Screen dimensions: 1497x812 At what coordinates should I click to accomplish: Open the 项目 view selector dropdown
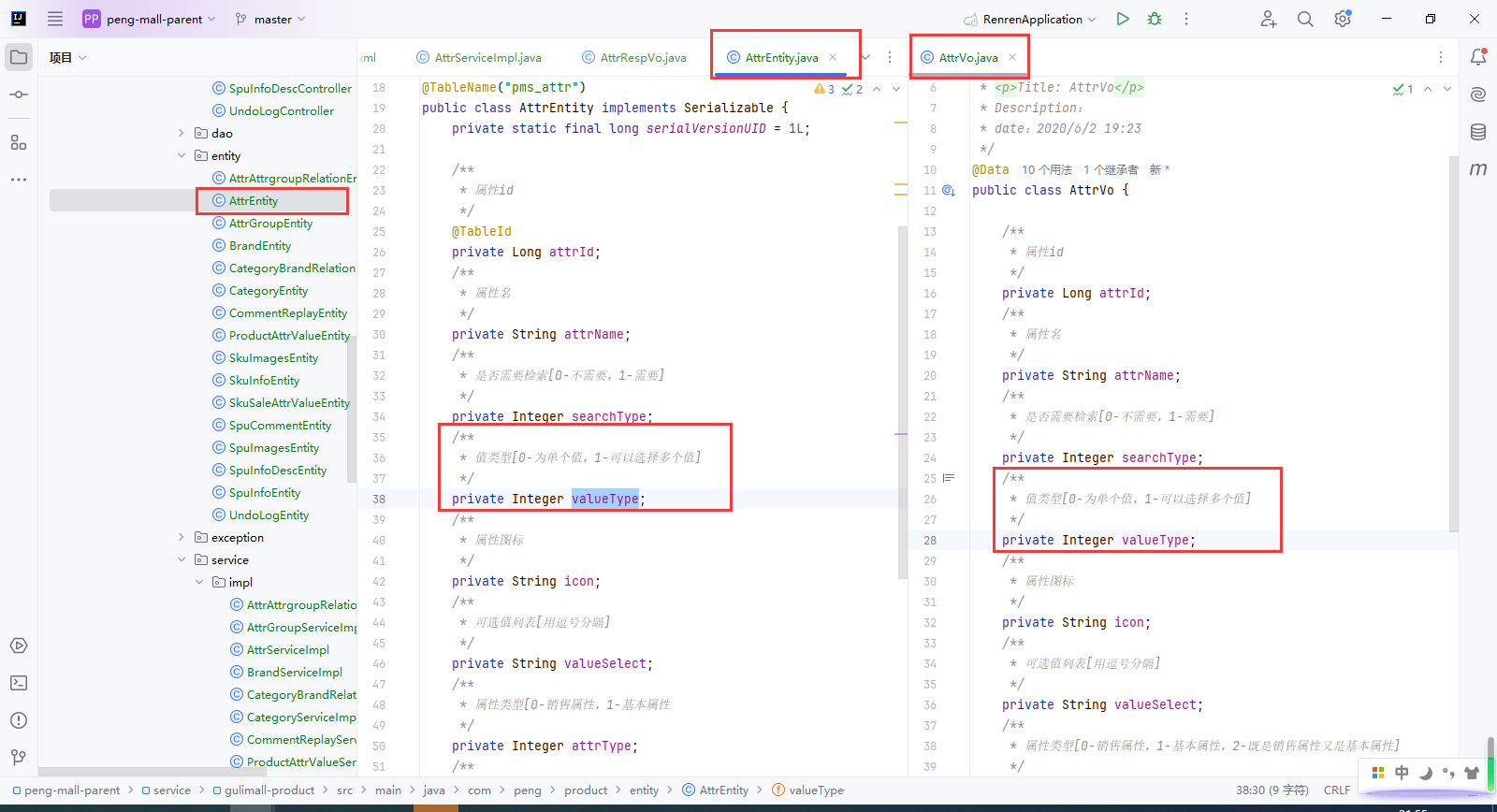pos(67,57)
